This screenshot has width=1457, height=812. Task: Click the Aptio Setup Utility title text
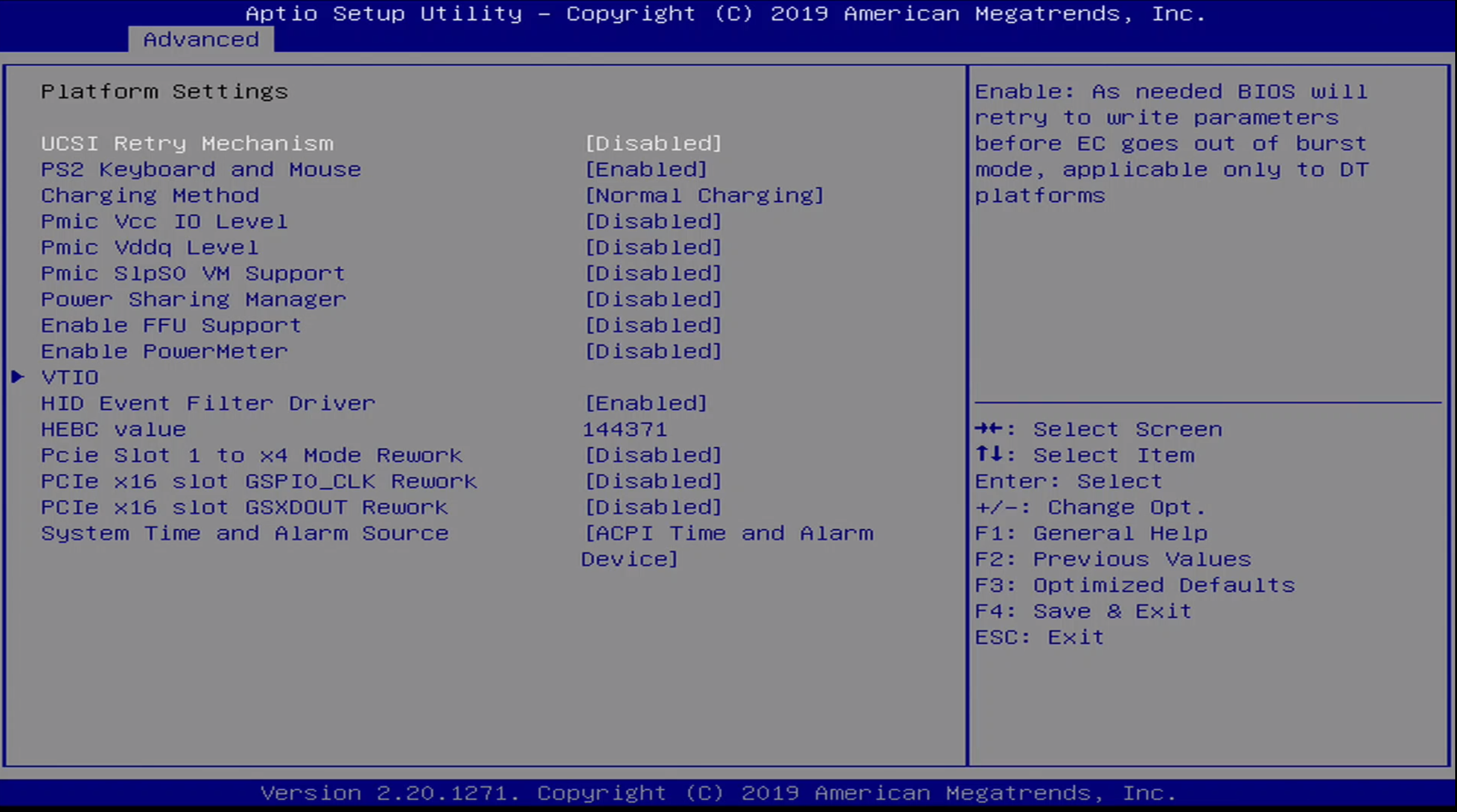pos(725,13)
